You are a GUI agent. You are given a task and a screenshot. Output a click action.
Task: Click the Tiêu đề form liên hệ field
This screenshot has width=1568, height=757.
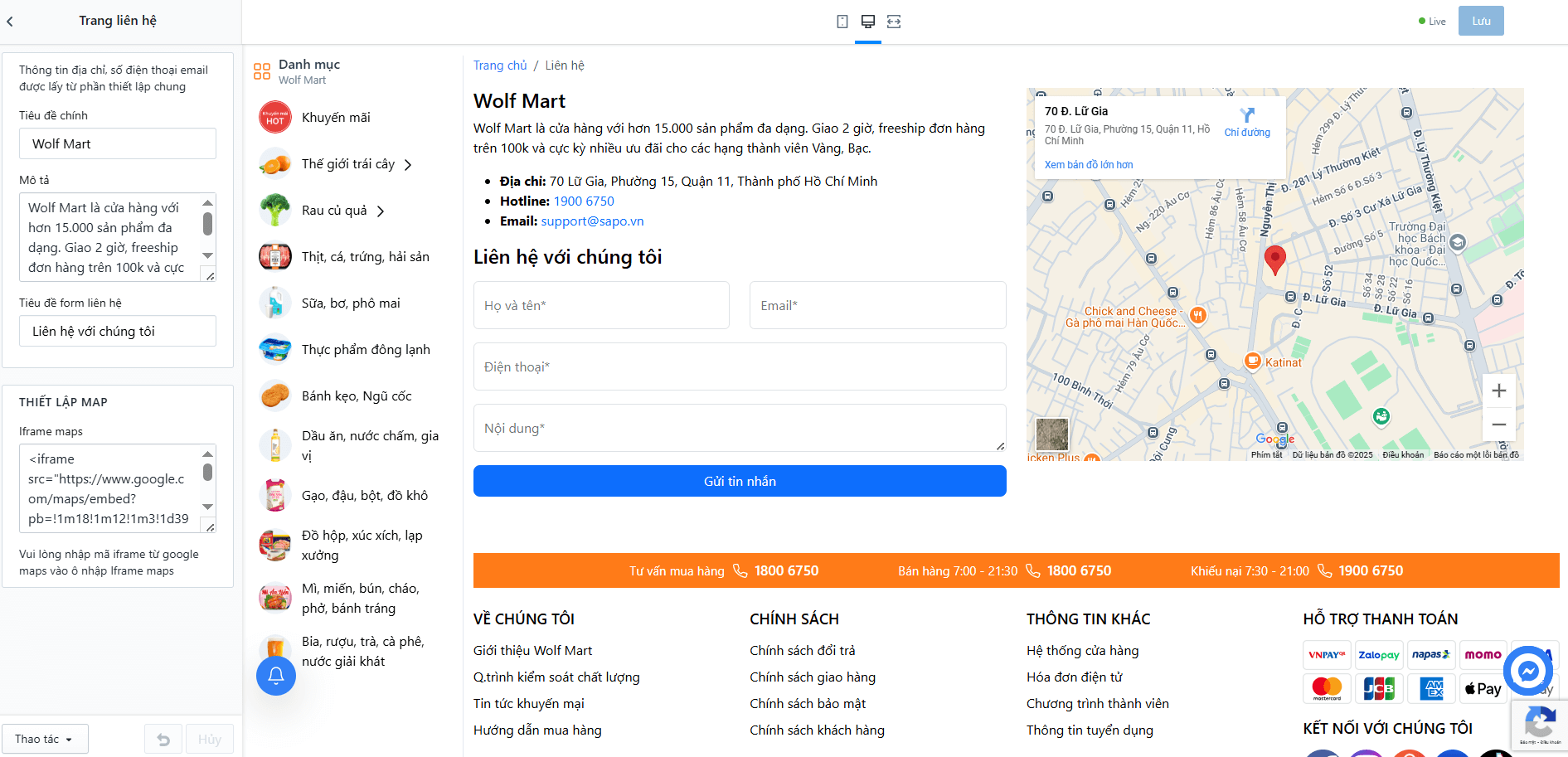tap(118, 331)
